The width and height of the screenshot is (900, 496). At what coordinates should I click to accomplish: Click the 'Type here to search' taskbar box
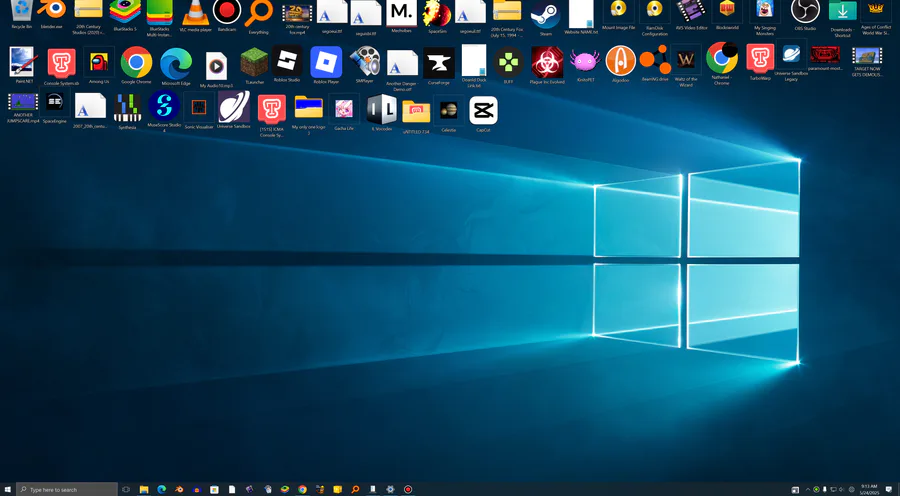[67, 490]
